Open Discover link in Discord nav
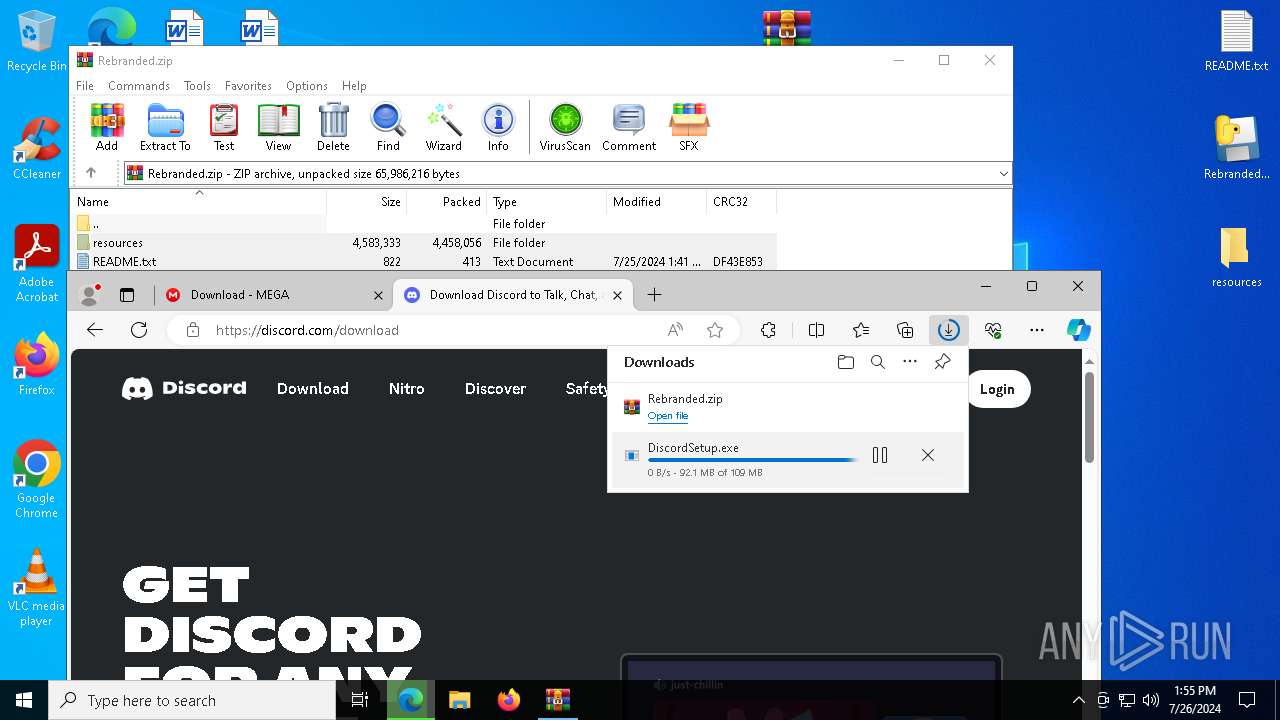 pos(495,389)
